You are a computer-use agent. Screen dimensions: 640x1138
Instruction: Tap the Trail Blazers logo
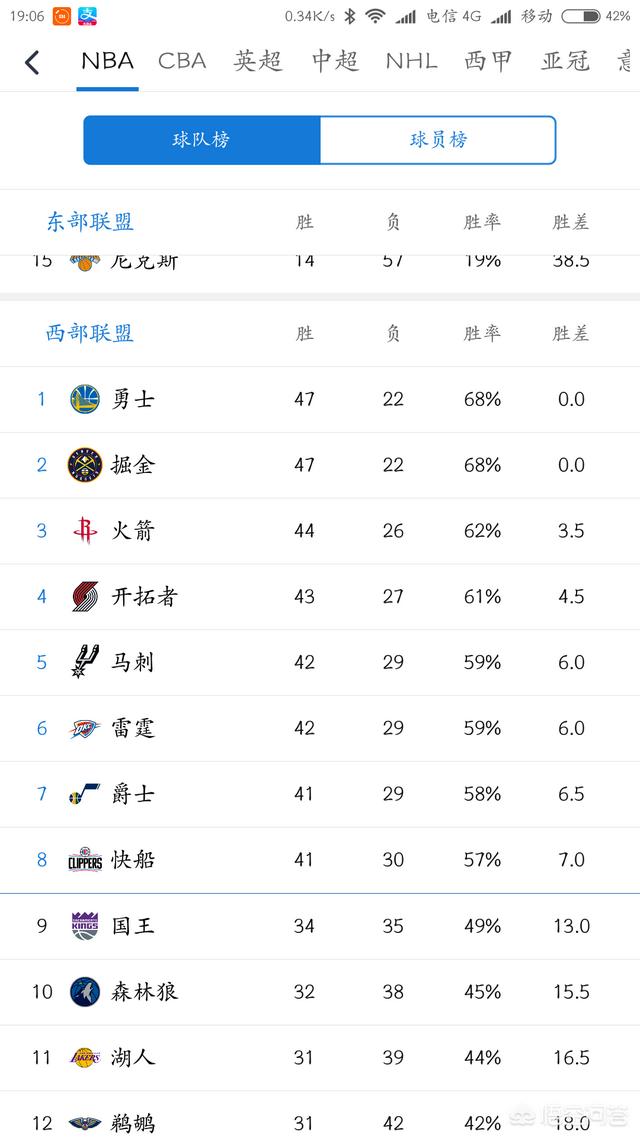click(x=85, y=597)
